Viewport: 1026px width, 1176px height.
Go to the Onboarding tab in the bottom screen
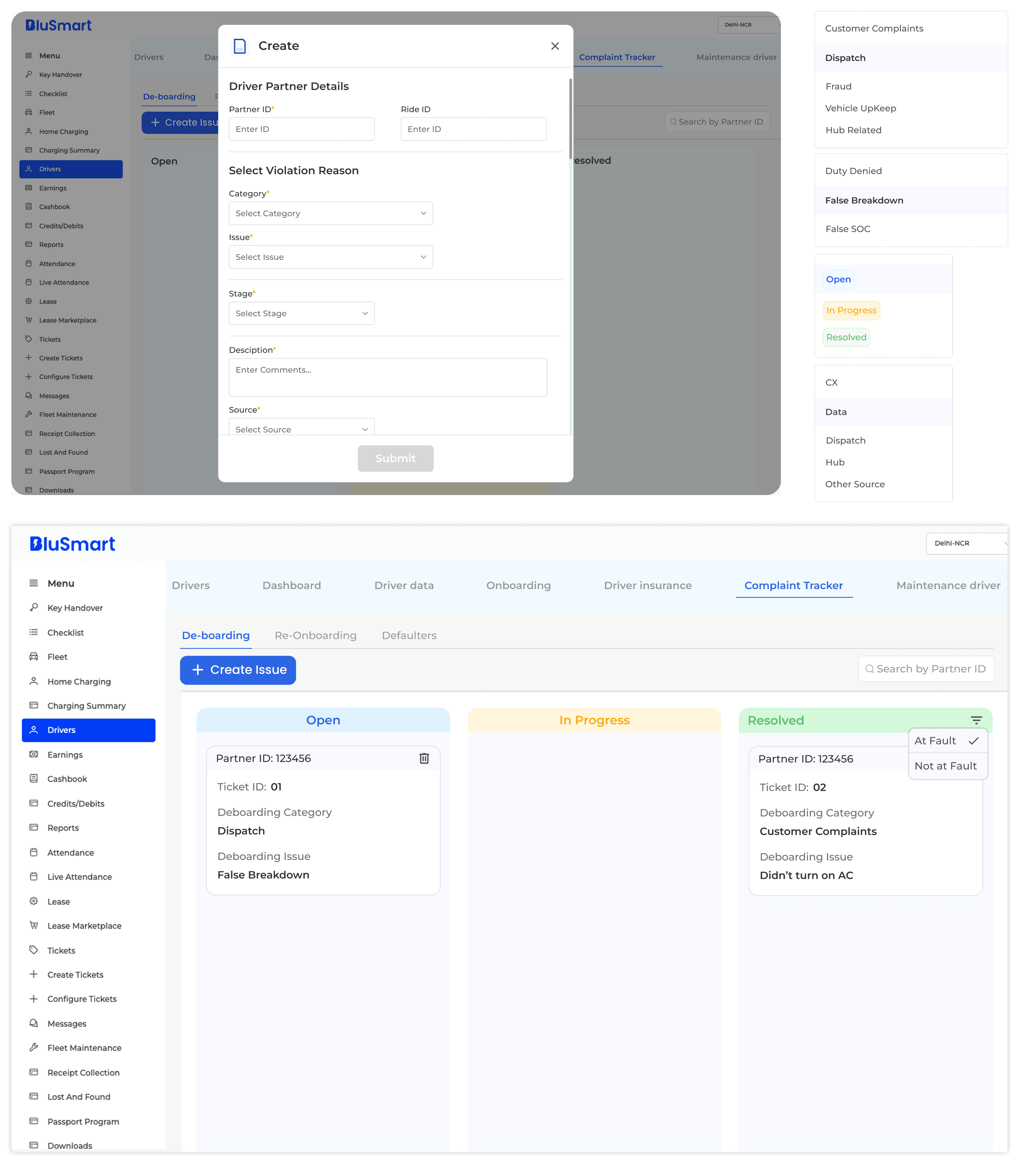click(x=518, y=586)
